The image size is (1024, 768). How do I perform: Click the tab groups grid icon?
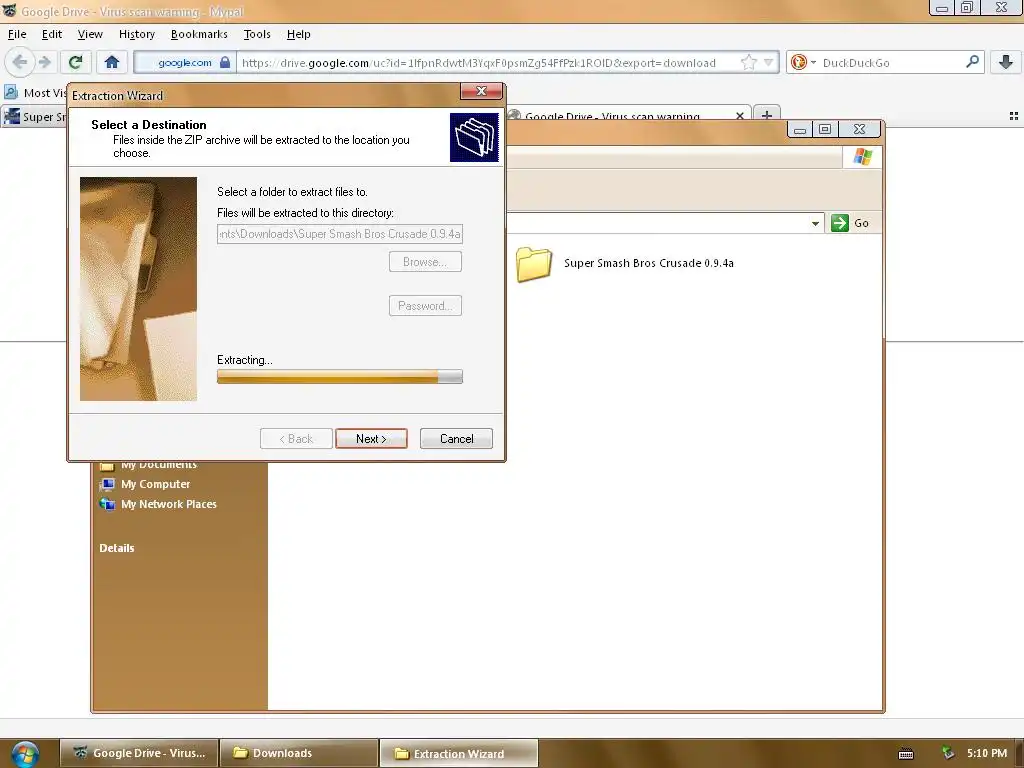[x=1014, y=116]
